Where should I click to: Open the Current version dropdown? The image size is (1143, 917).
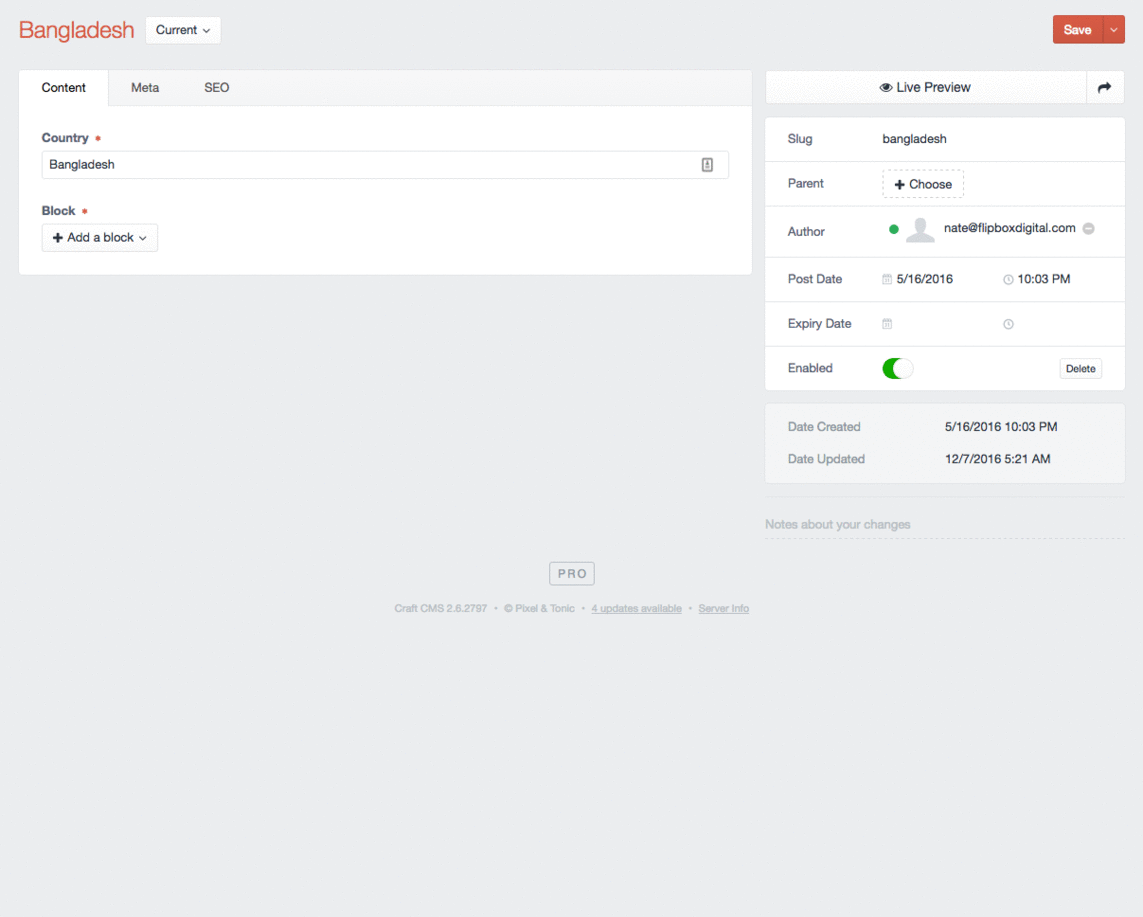tap(183, 30)
